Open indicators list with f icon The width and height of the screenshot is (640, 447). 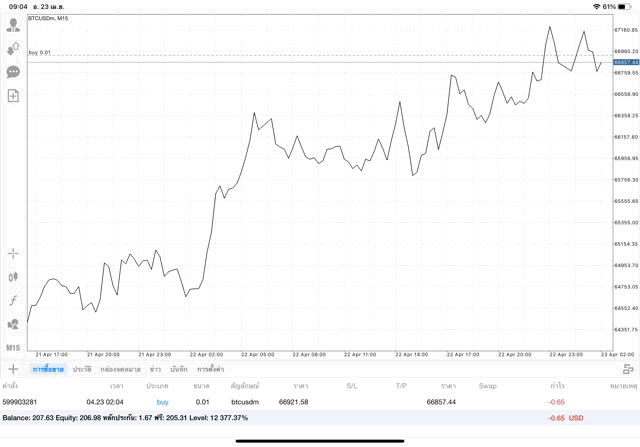(x=13, y=301)
